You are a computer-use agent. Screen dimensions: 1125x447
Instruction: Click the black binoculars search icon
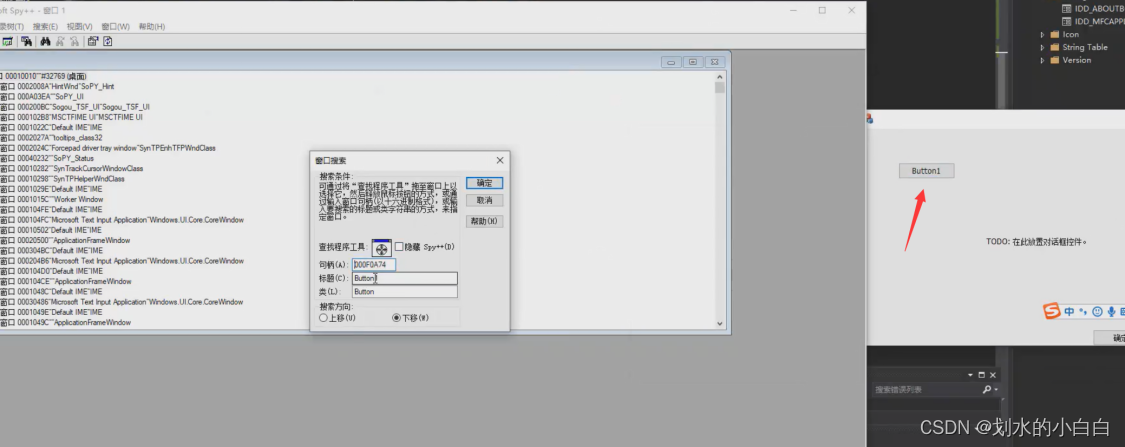[x=45, y=42]
